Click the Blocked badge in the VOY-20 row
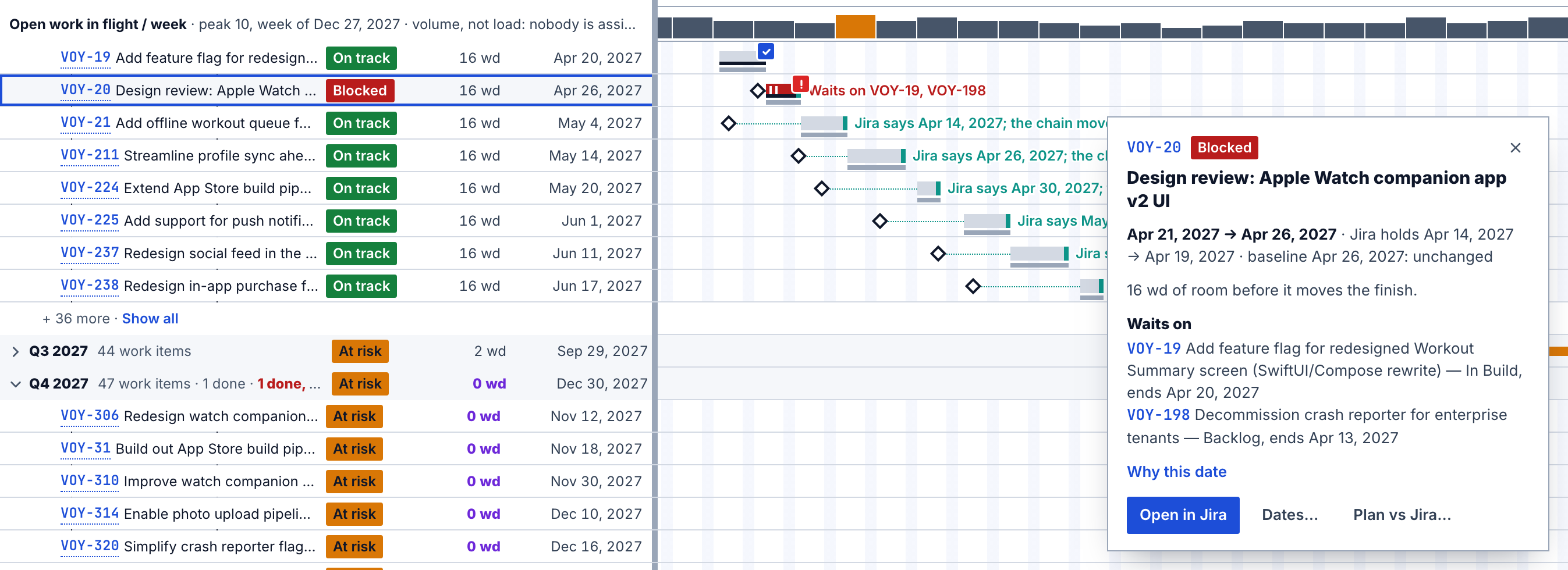Screen dimensions: 1568x570 pyautogui.click(x=360, y=91)
